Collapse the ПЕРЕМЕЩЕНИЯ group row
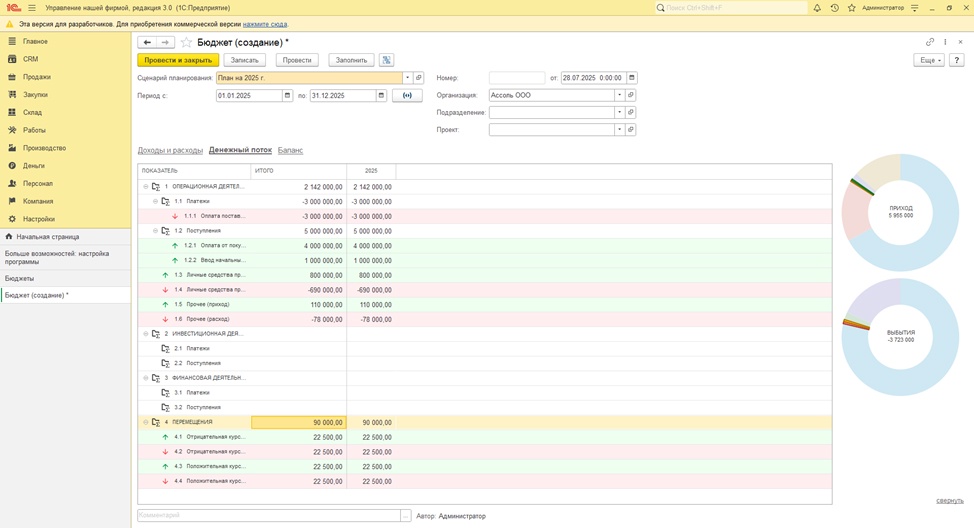Viewport: 974px width, 528px height. 146,422
